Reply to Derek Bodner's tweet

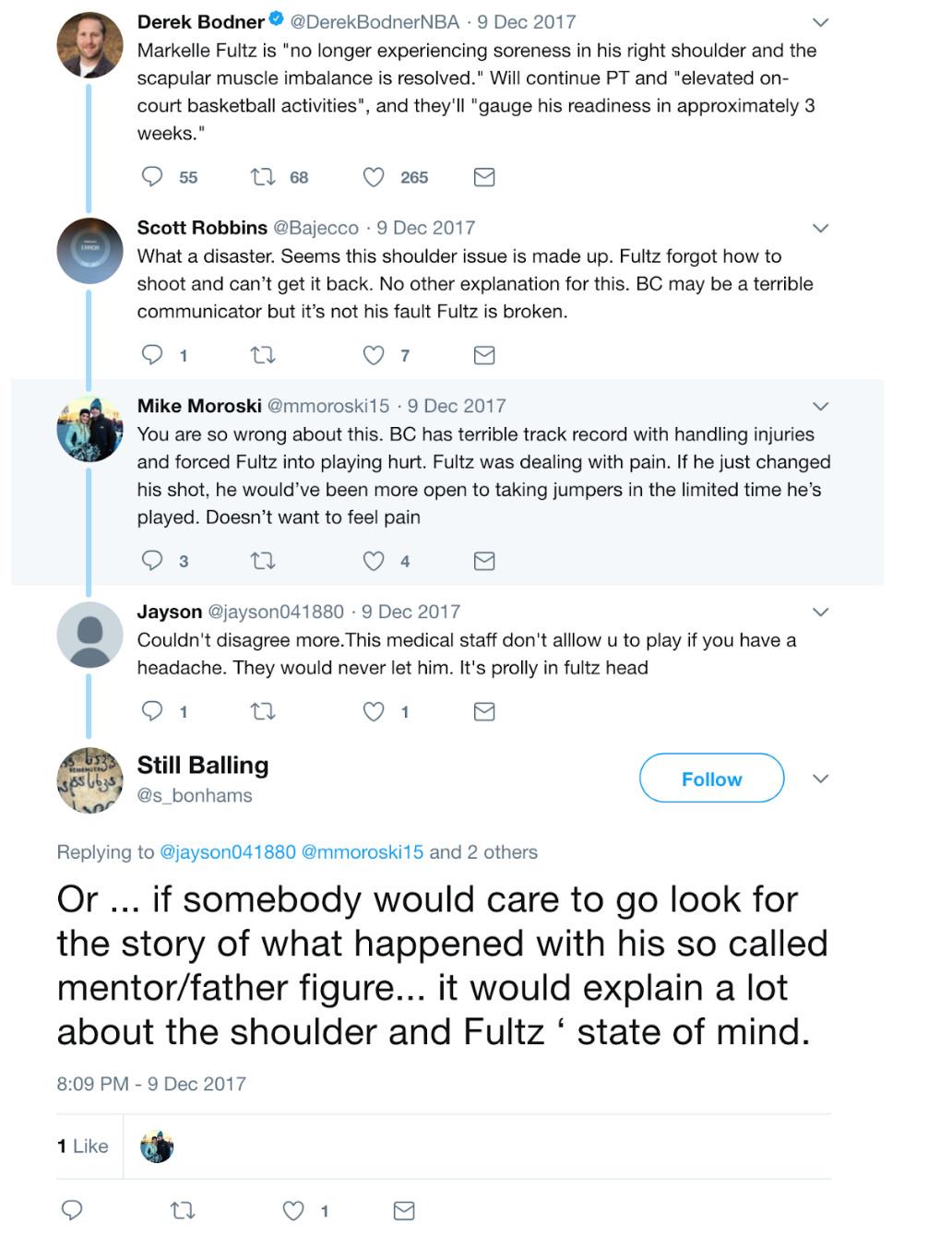coord(152,176)
